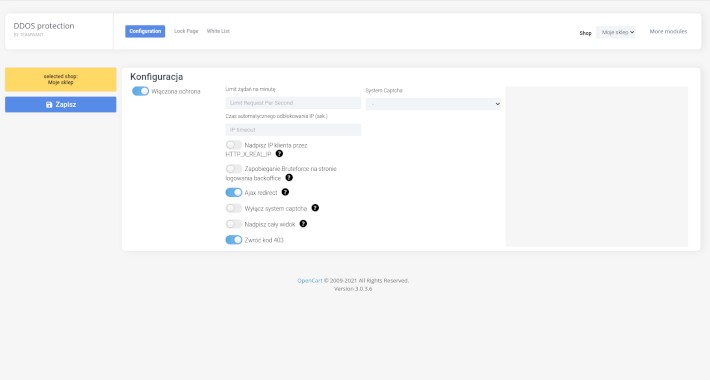Viewport: 710px width, 380px height.
Task: Follow the OpenCart footer link
Action: [x=310, y=281]
